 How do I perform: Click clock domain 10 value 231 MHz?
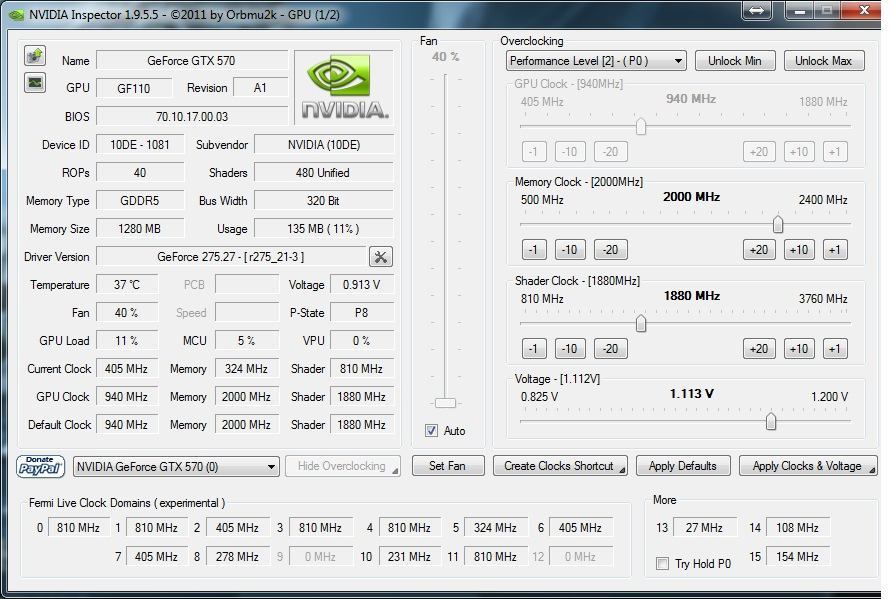pos(409,556)
